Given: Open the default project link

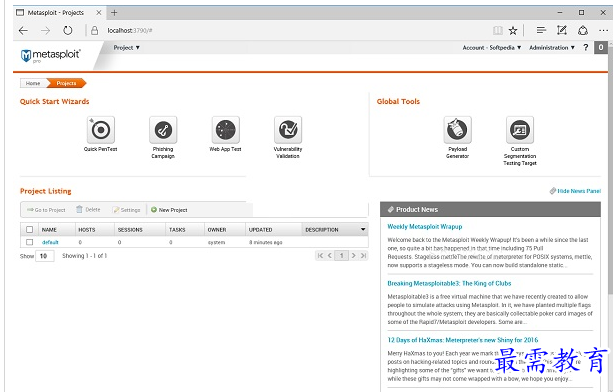Looking at the screenshot, I should pyautogui.click(x=50, y=242).
